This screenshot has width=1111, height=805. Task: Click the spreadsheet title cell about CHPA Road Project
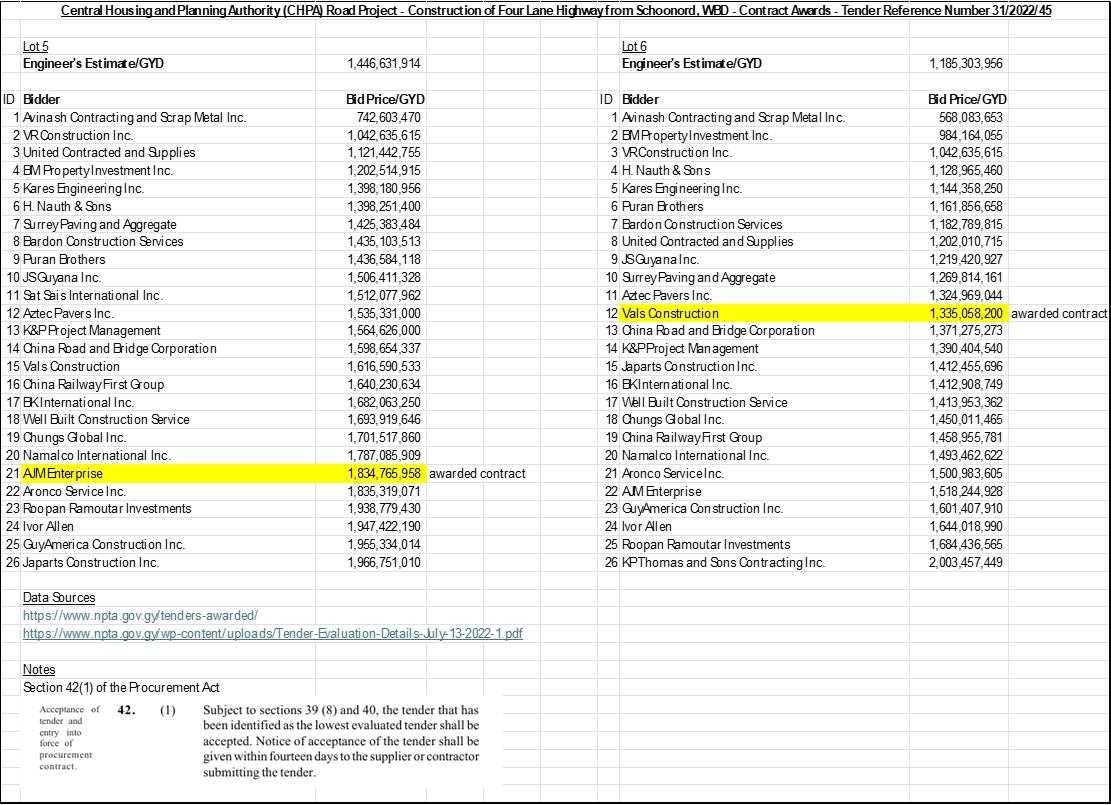(x=556, y=11)
